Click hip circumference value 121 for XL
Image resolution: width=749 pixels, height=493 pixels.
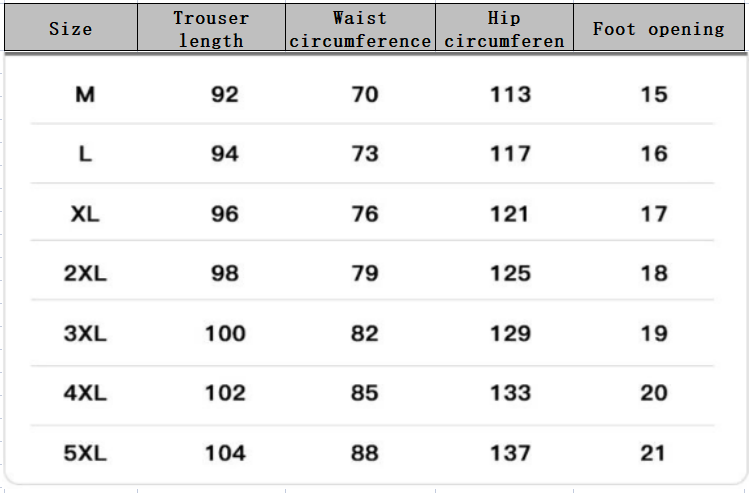pyautogui.click(x=510, y=214)
